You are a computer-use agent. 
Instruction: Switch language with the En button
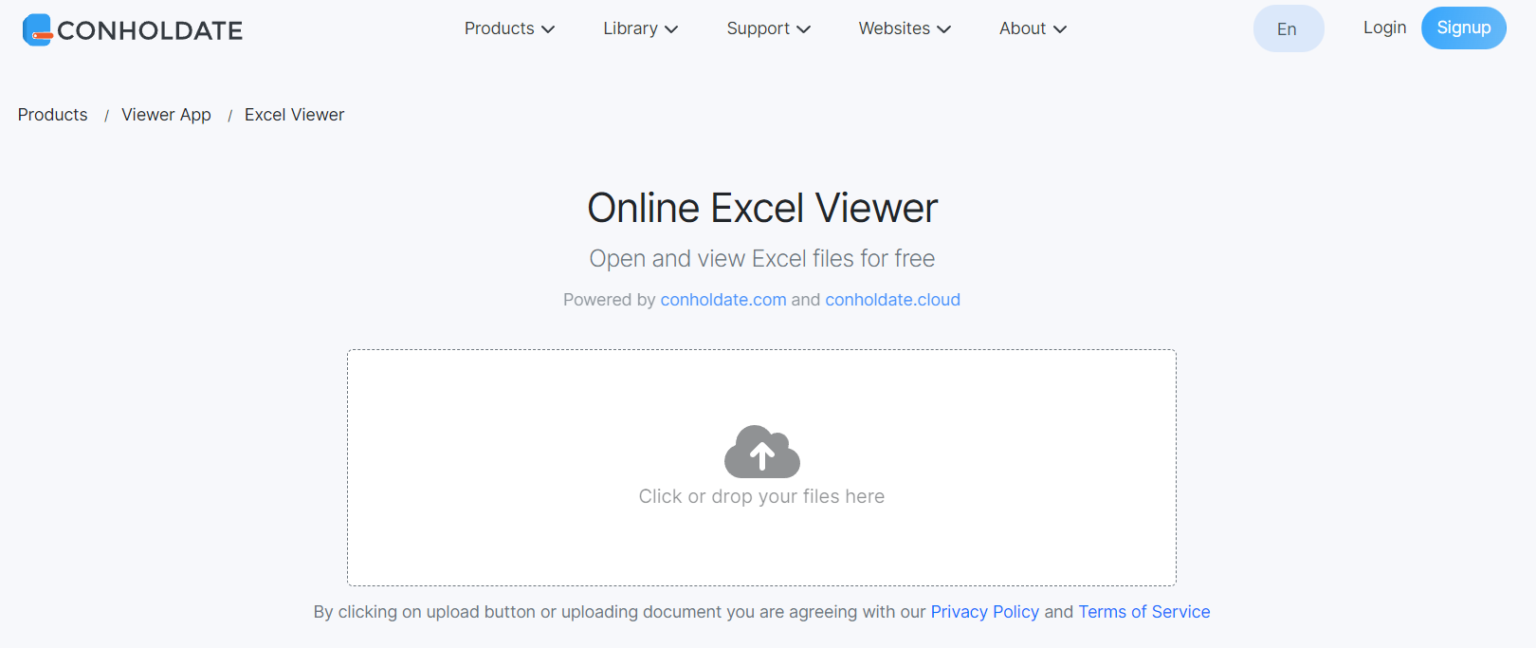1288,28
